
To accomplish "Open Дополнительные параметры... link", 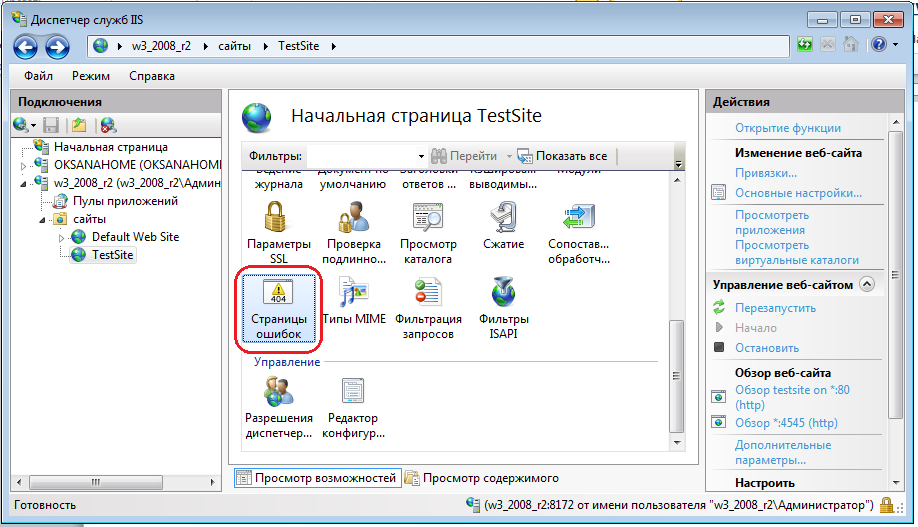I will click(783, 452).
